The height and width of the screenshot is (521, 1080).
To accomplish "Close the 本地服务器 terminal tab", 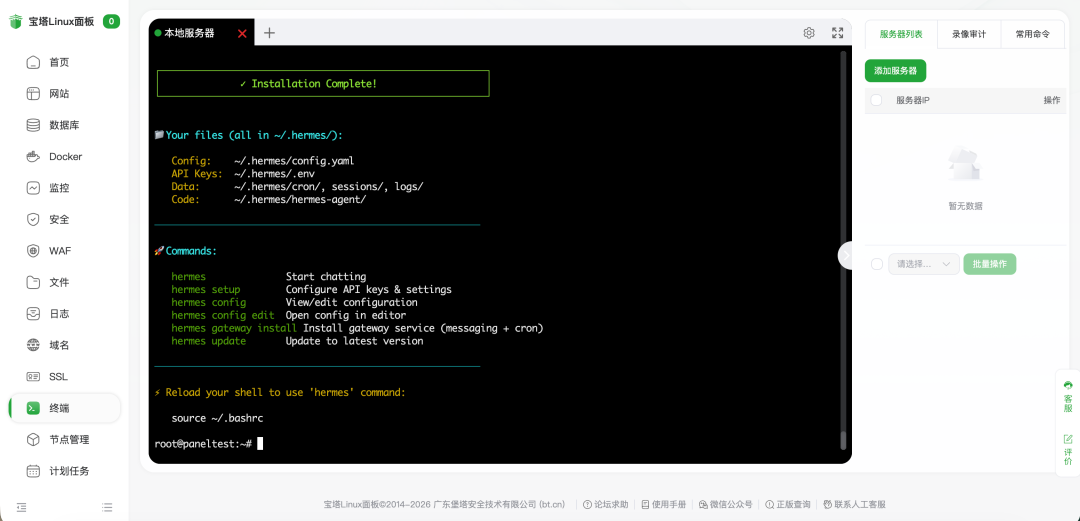I will [242, 33].
